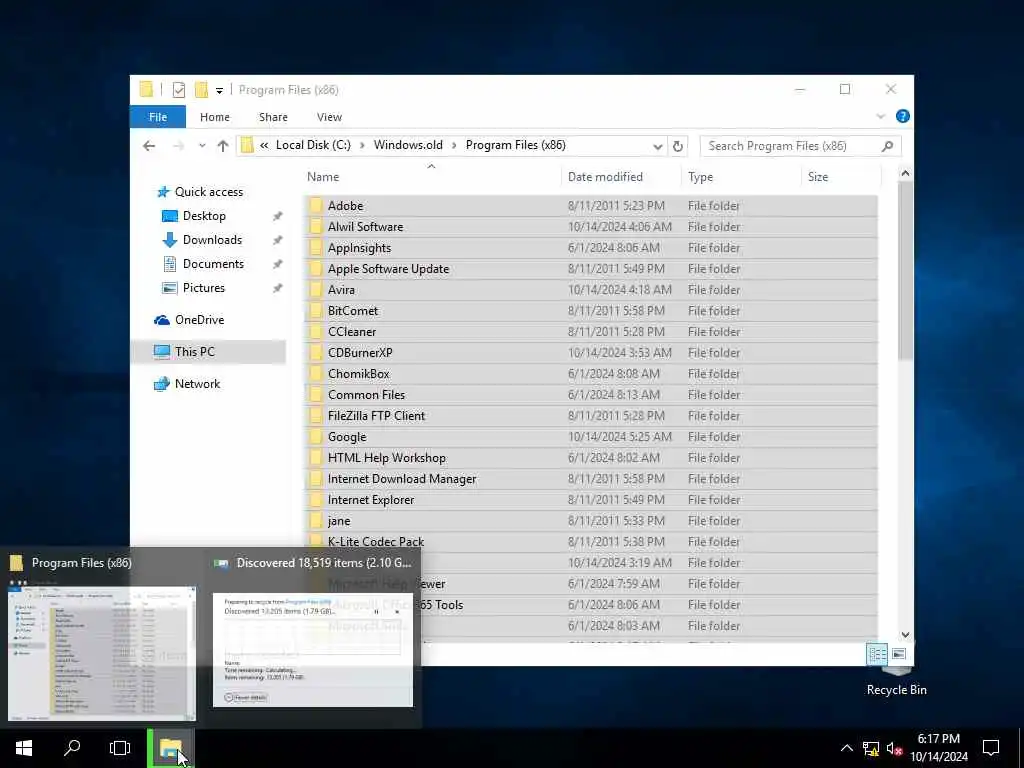Go back with the Back arrow
The height and width of the screenshot is (768, 1024).
(149, 146)
